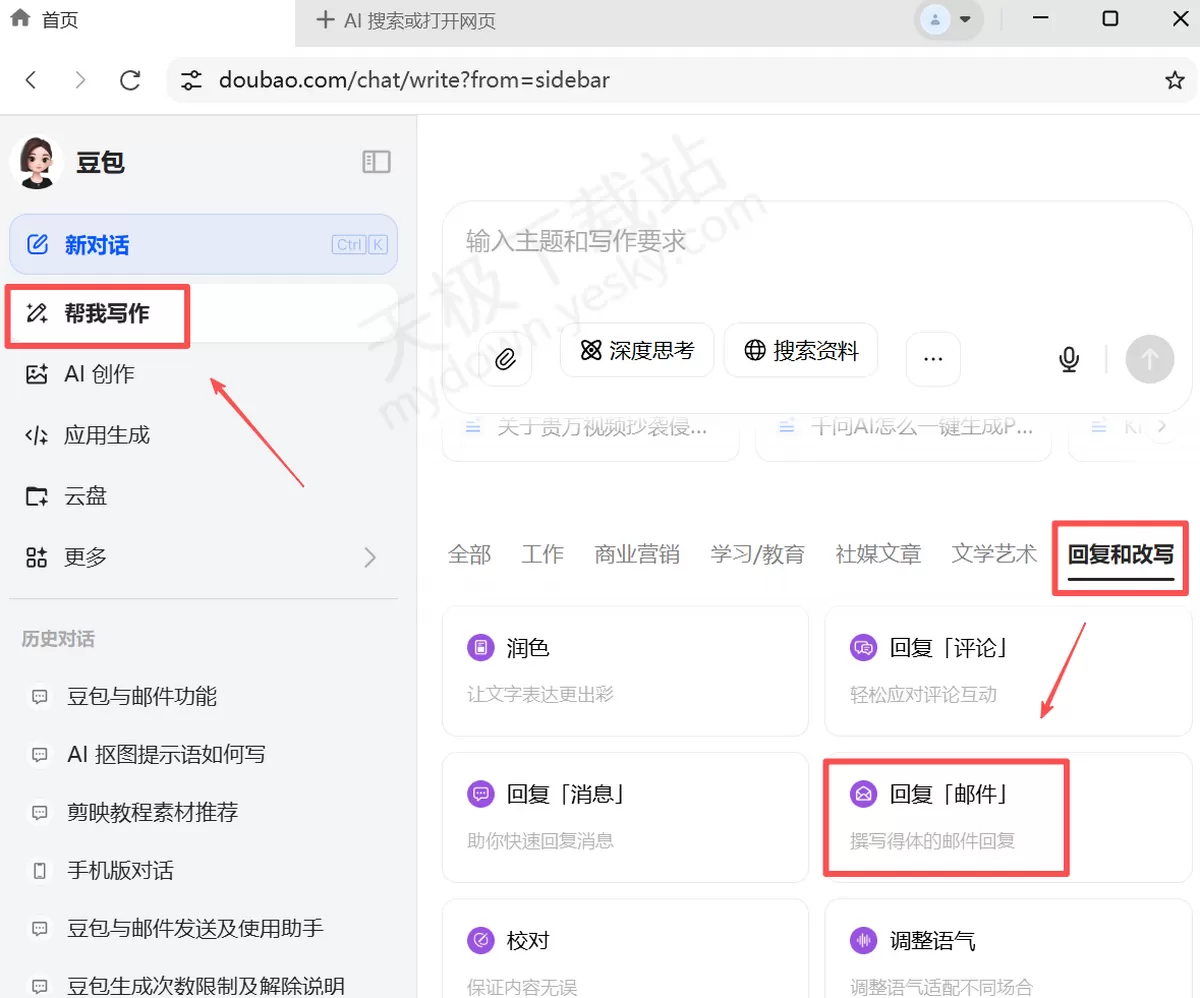Switch to the 全部 tab
The image size is (1200, 998).
[469, 554]
